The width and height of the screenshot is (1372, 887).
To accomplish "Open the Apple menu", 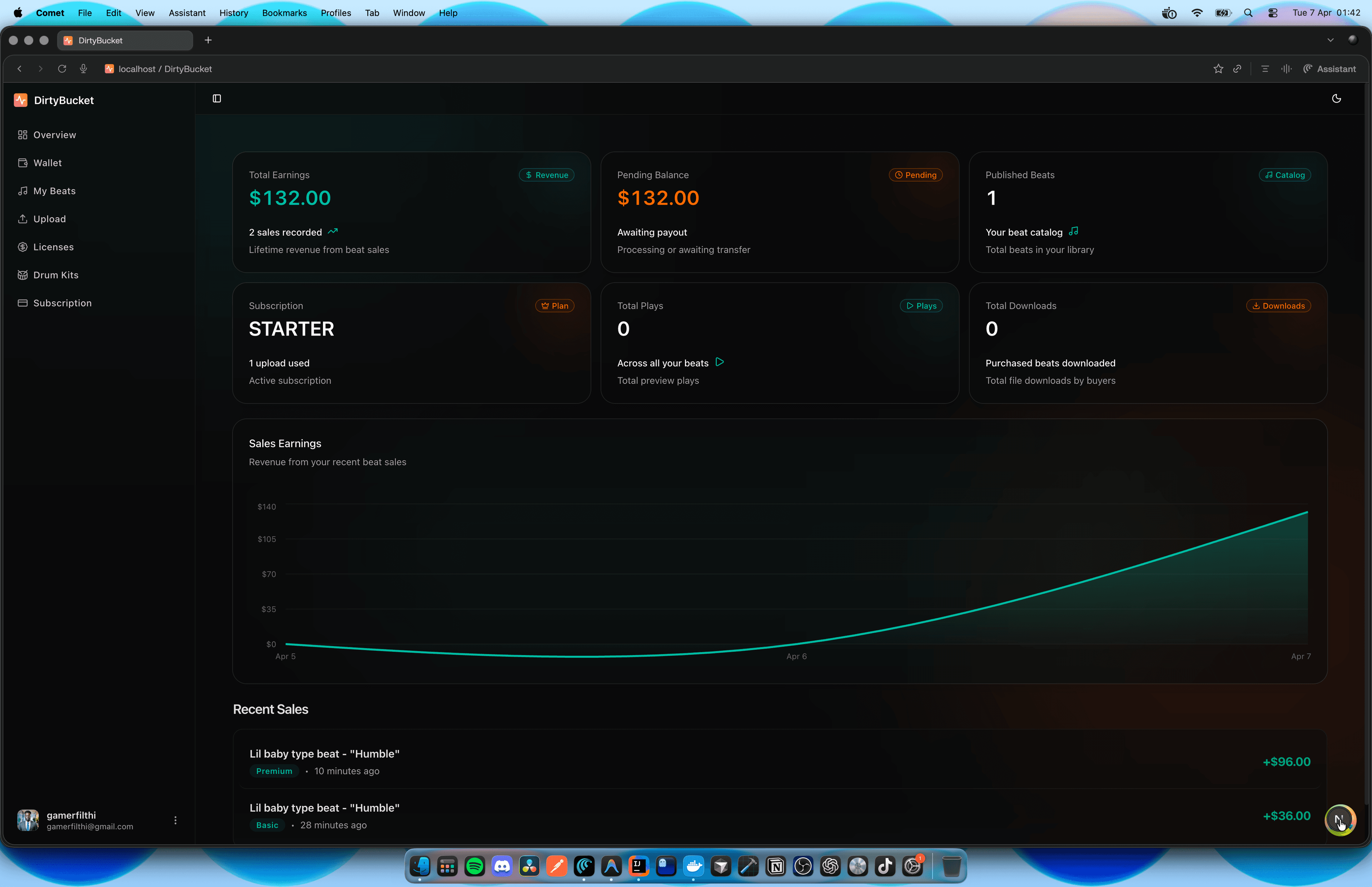I will 18,13.
